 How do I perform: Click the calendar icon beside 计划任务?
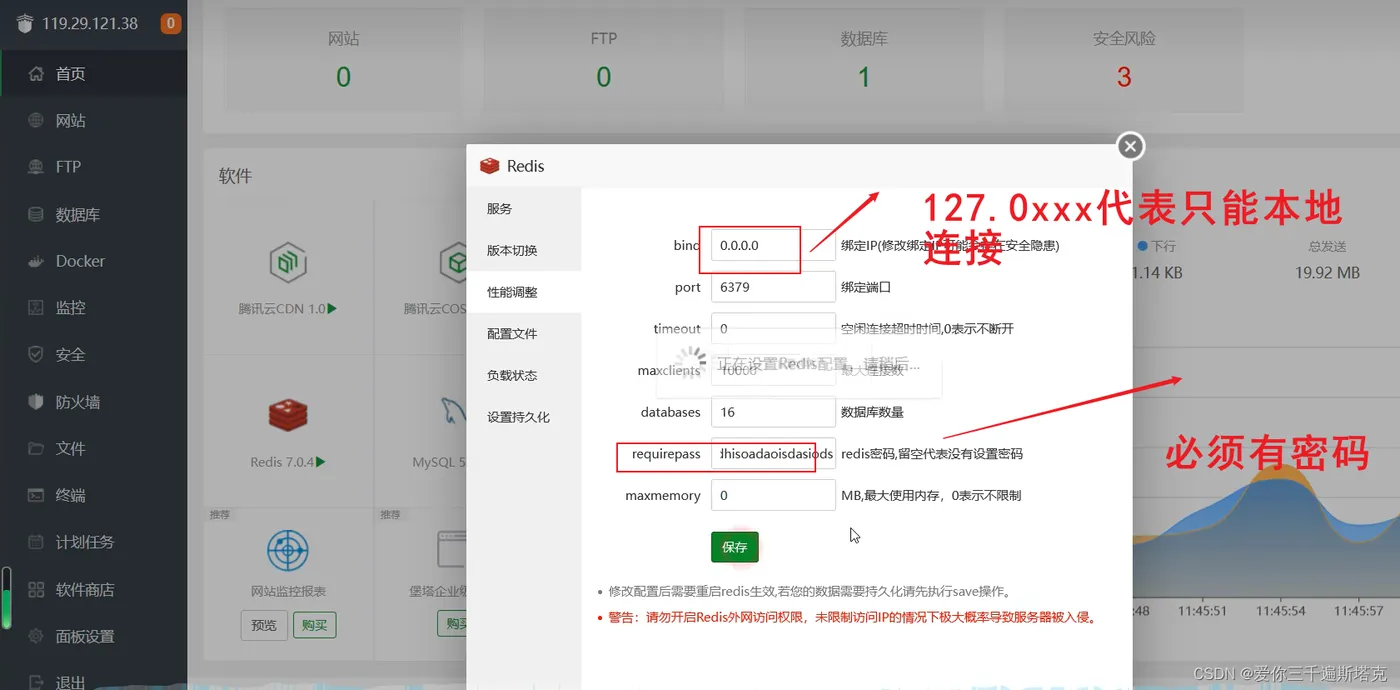pos(36,542)
